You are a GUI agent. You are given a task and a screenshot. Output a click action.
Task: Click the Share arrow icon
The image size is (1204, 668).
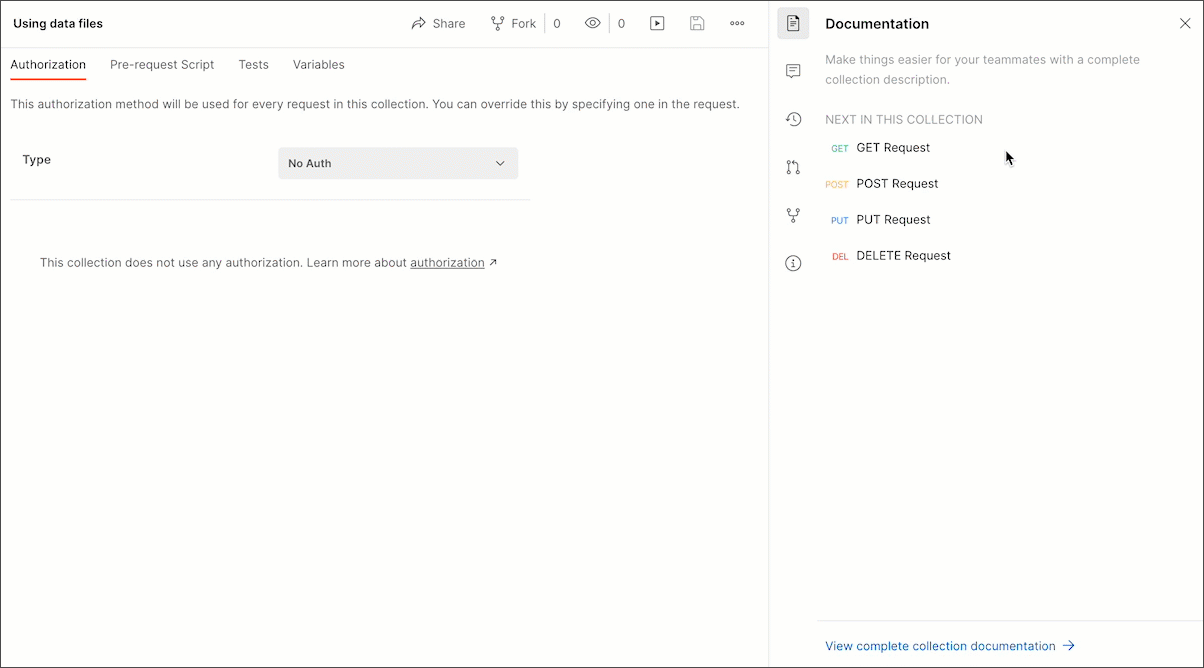[419, 23]
